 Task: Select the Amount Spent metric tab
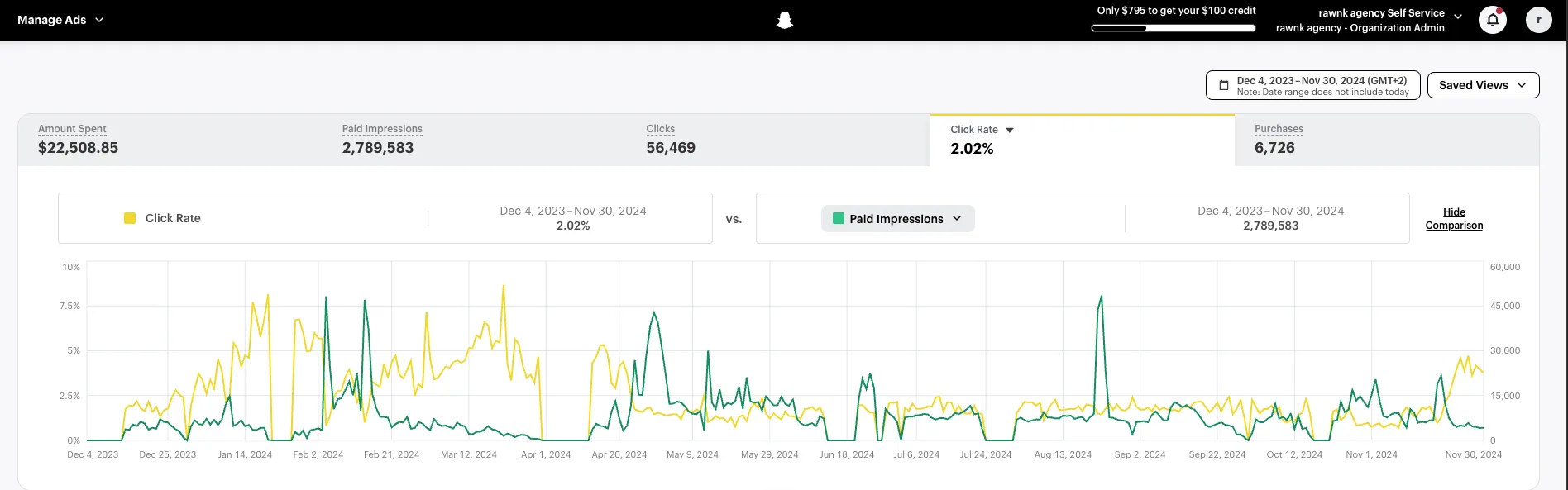170,140
